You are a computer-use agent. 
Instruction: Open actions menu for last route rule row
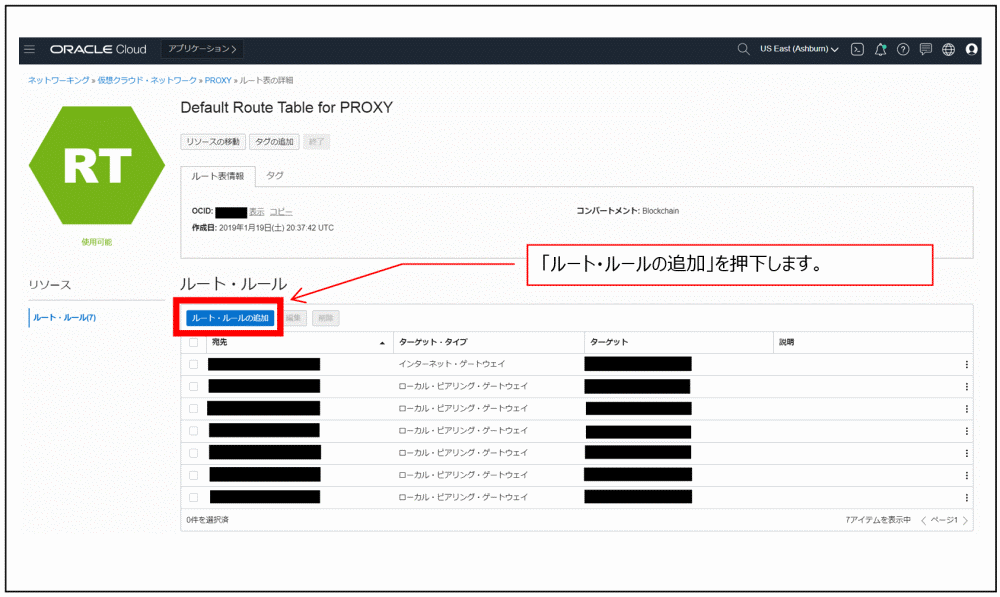966,498
